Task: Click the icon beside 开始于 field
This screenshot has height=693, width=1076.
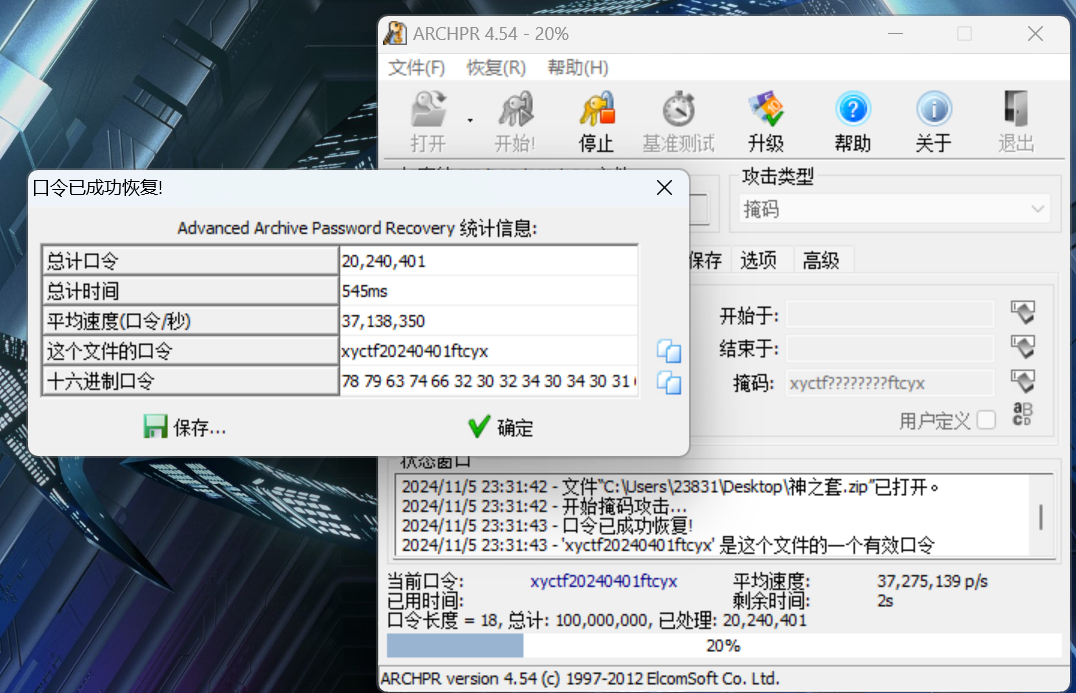Action: [1022, 313]
